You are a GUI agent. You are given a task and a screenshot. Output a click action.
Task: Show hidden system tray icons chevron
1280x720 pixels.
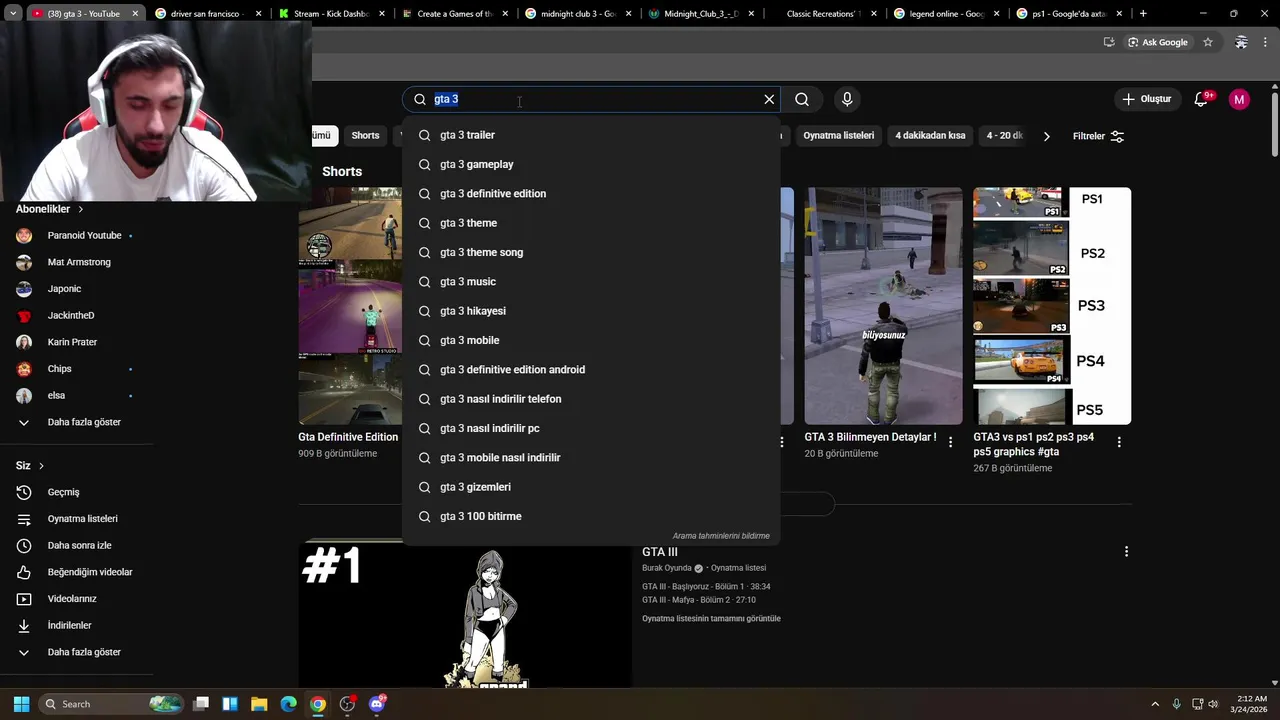coord(1155,704)
